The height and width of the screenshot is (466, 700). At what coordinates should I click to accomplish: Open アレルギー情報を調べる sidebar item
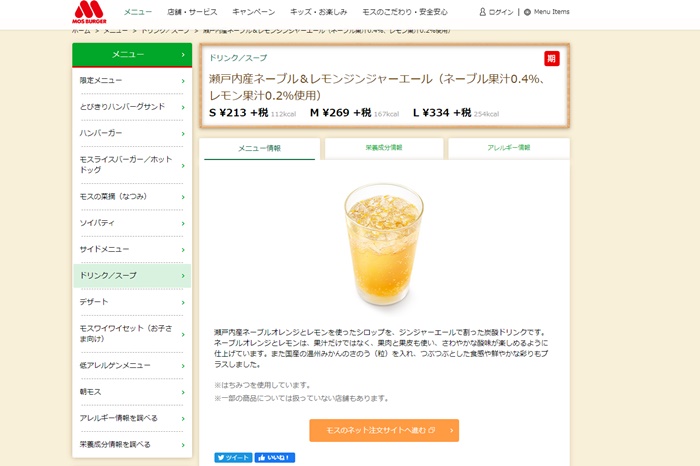(132, 418)
